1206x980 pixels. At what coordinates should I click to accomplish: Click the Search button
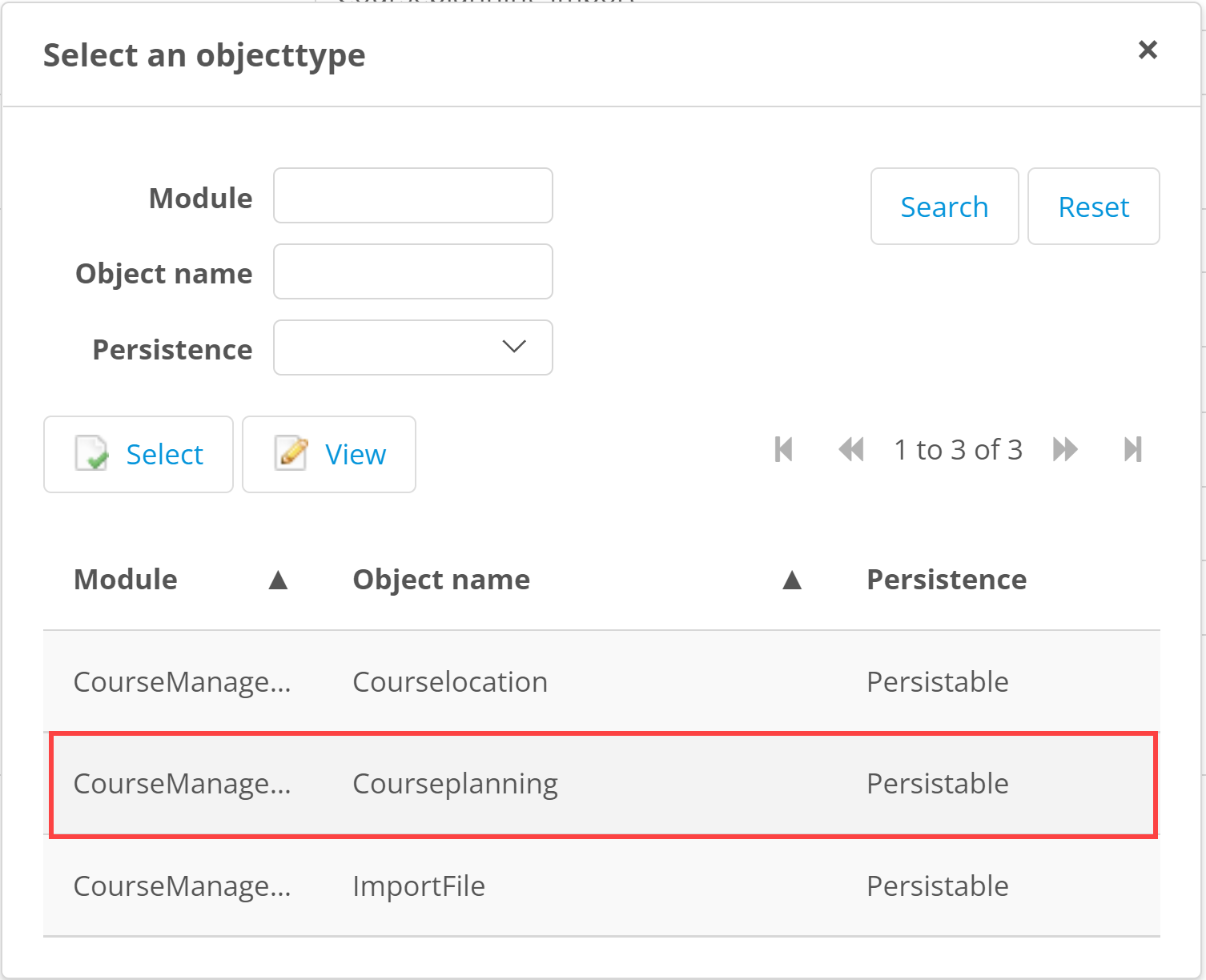pos(944,207)
